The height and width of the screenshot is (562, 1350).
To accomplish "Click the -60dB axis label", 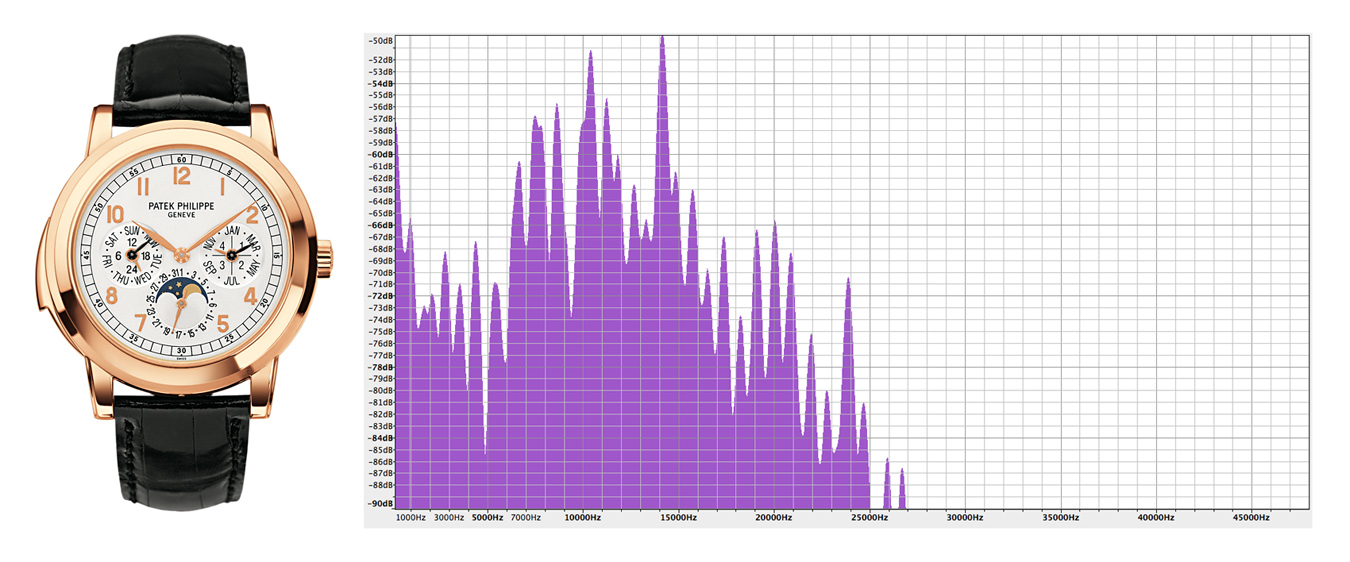I will [381, 154].
